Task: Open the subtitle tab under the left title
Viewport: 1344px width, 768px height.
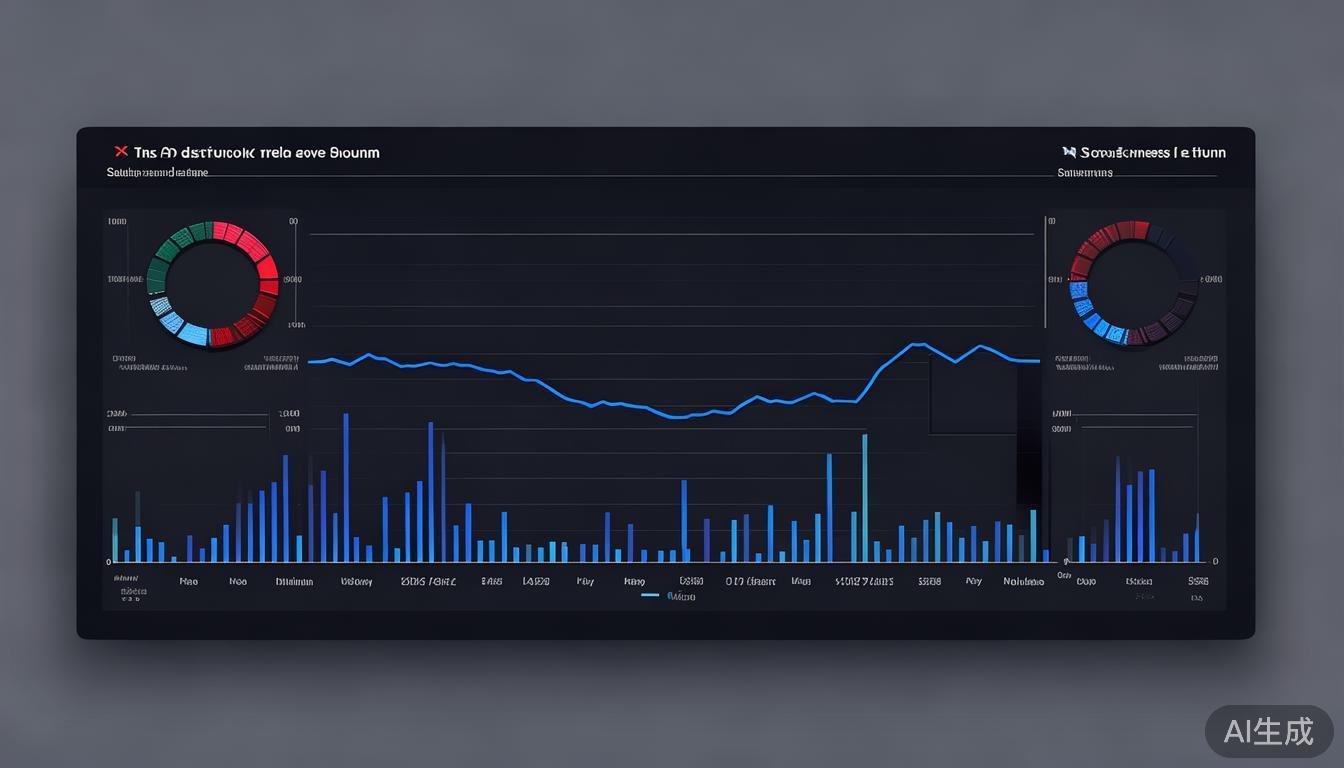Action: 157,173
